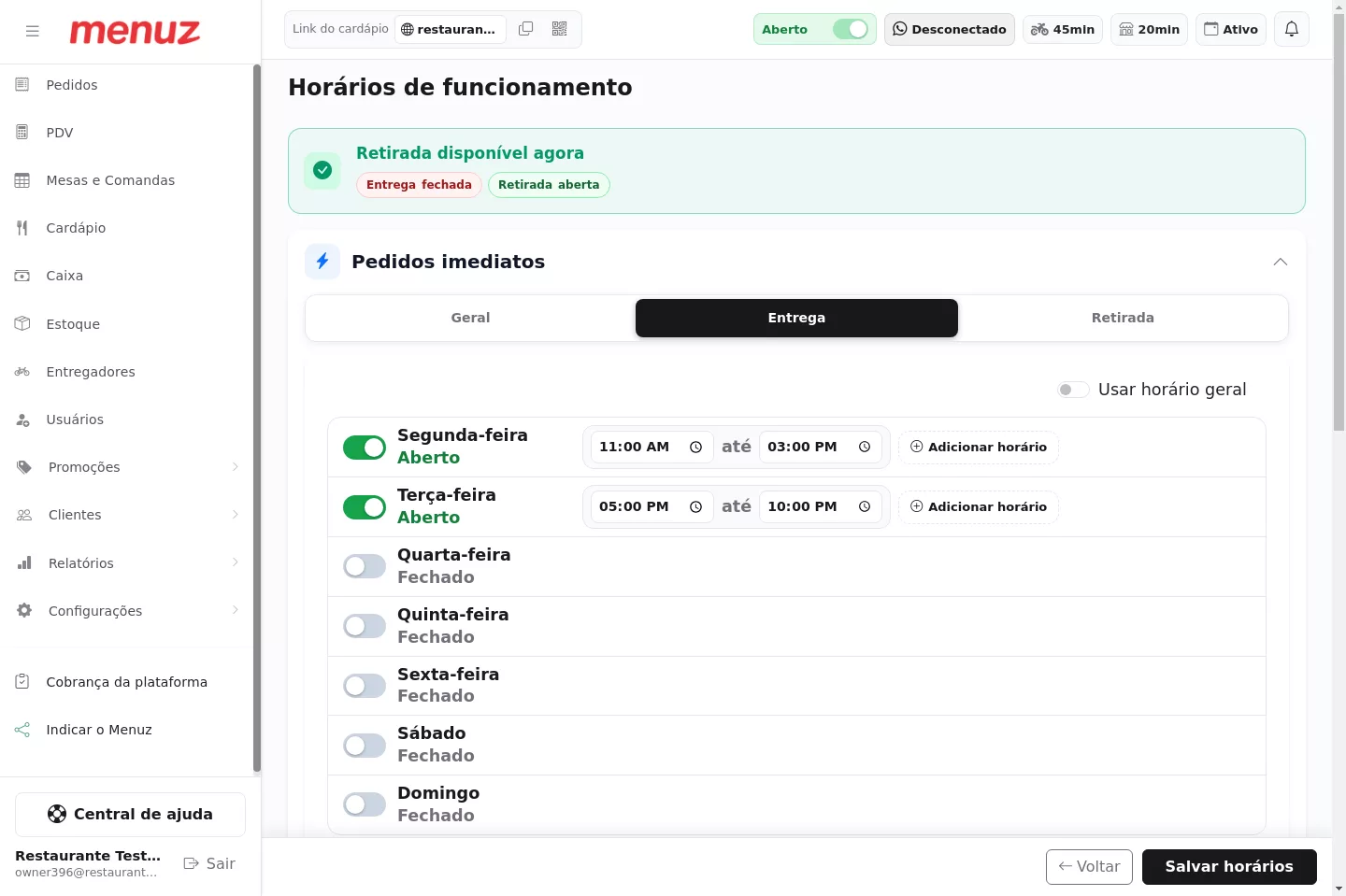This screenshot has width=1346, height=896.
Task: Show the cardápio QR code icon
Action: pyautogui.click(x=560, y=29)
